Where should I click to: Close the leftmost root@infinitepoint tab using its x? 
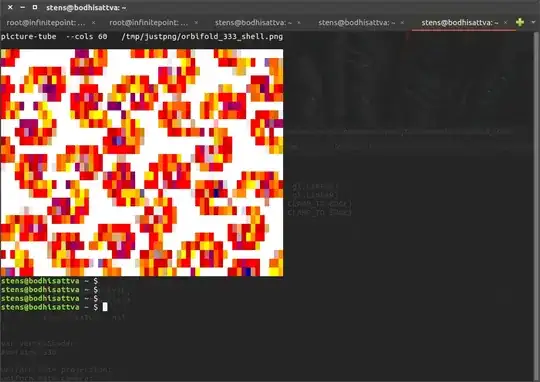93,23
